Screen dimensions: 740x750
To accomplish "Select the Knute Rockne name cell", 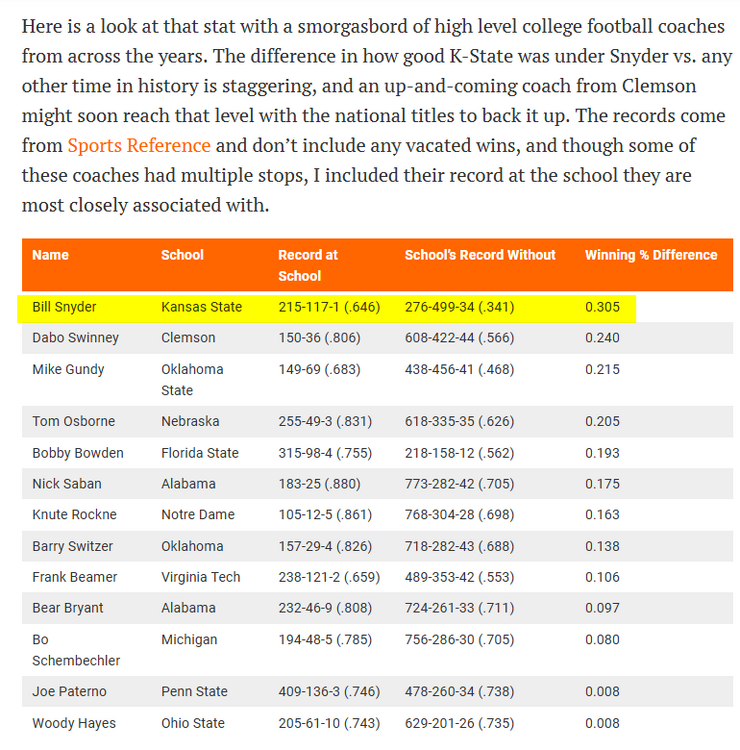I will (x=74, y=515).
